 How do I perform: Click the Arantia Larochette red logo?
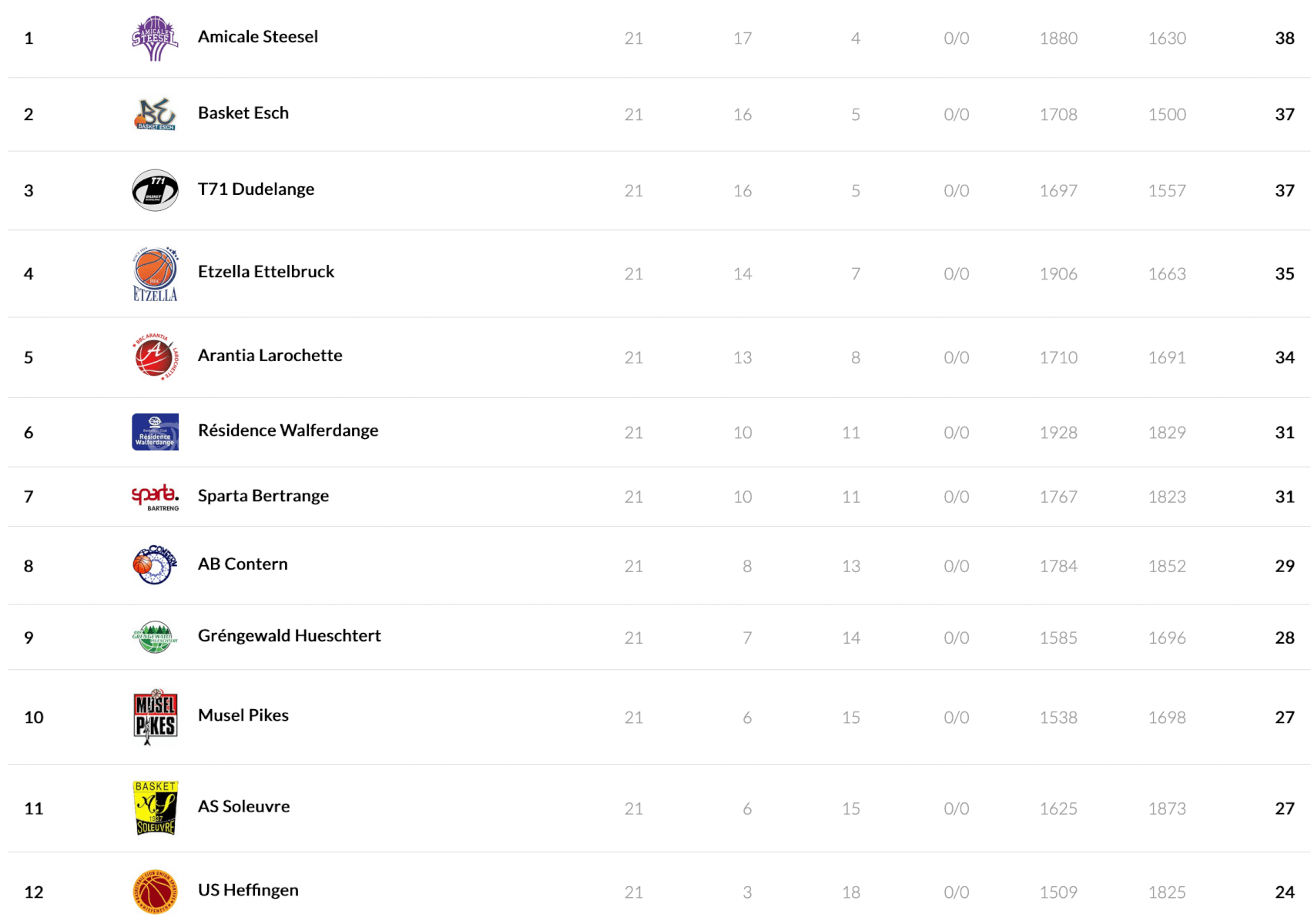[x=155, y=357]
